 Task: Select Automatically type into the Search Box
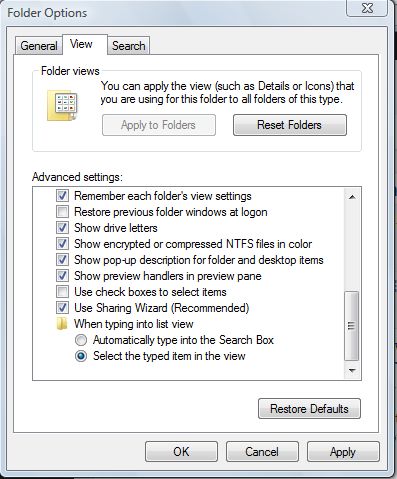coord(81,340)
